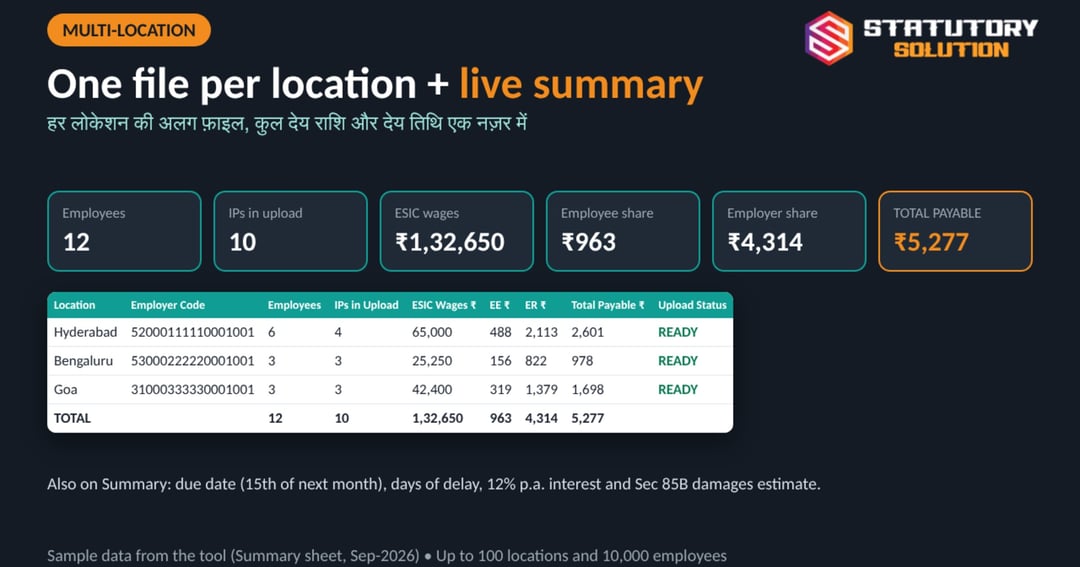Click the Statutory Solution logo icon
Screen dimensions: 1080x567
point(829,38)
